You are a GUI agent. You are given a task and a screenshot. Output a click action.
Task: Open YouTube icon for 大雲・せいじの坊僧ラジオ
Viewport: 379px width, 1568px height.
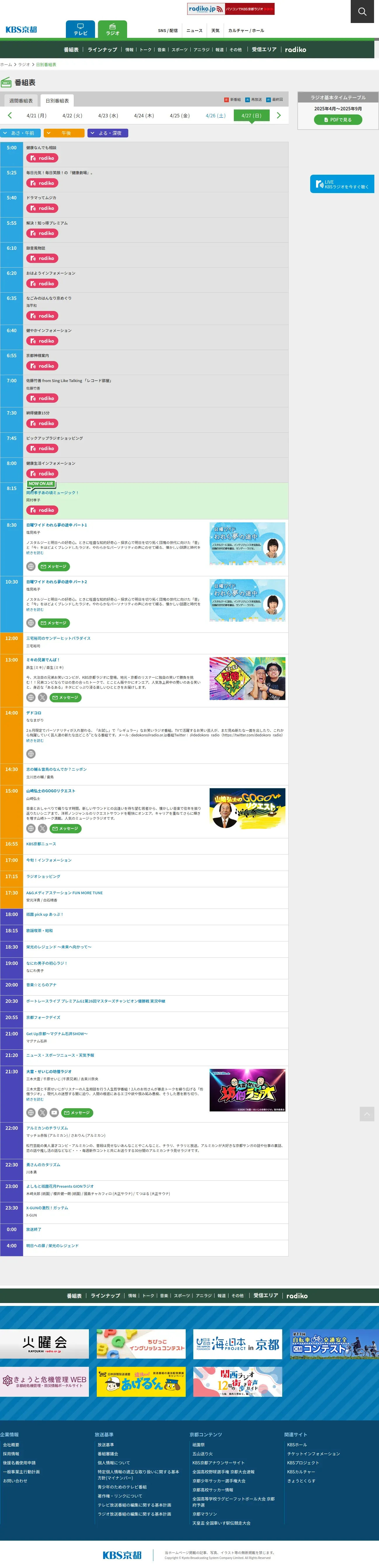pos(54,1113)
